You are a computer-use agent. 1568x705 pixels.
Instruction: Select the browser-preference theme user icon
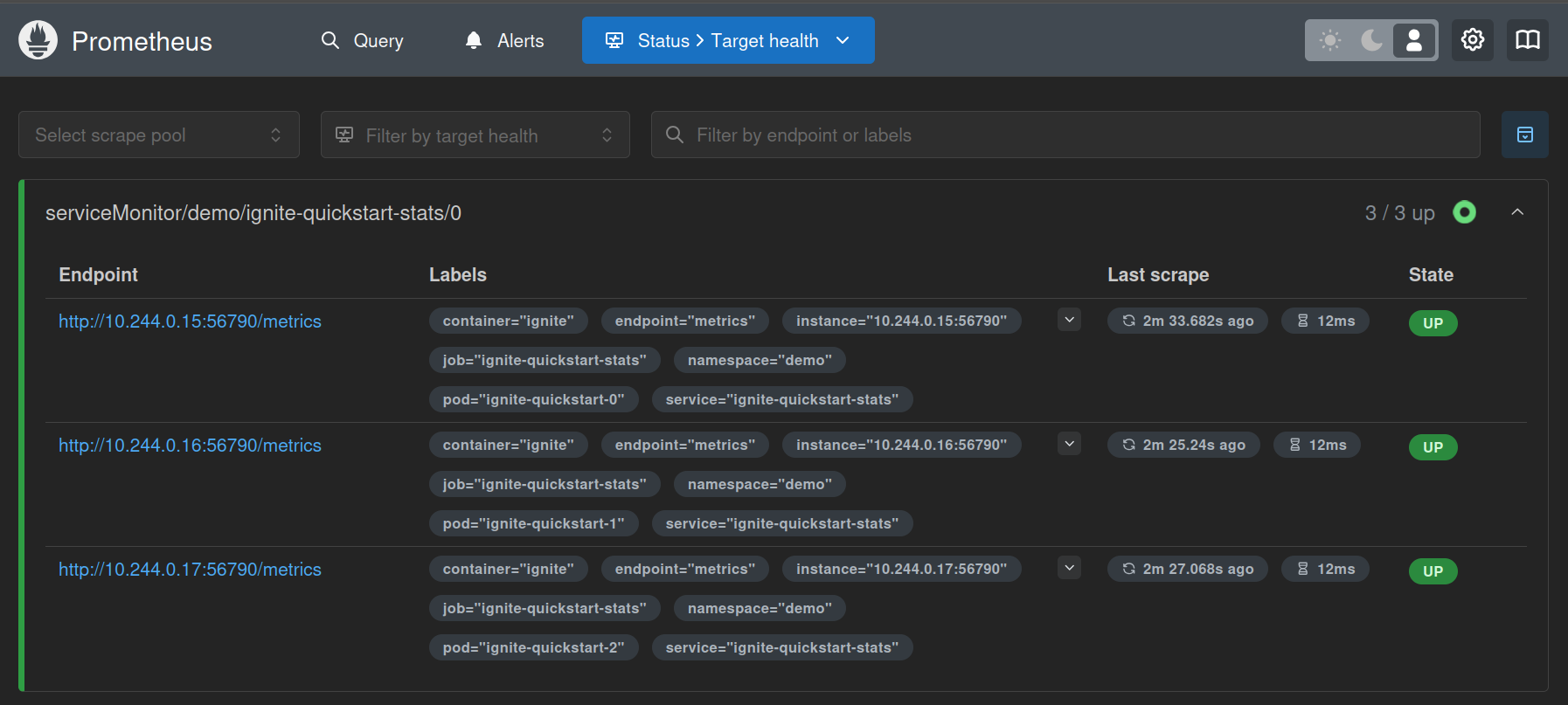coord(1413,40)
